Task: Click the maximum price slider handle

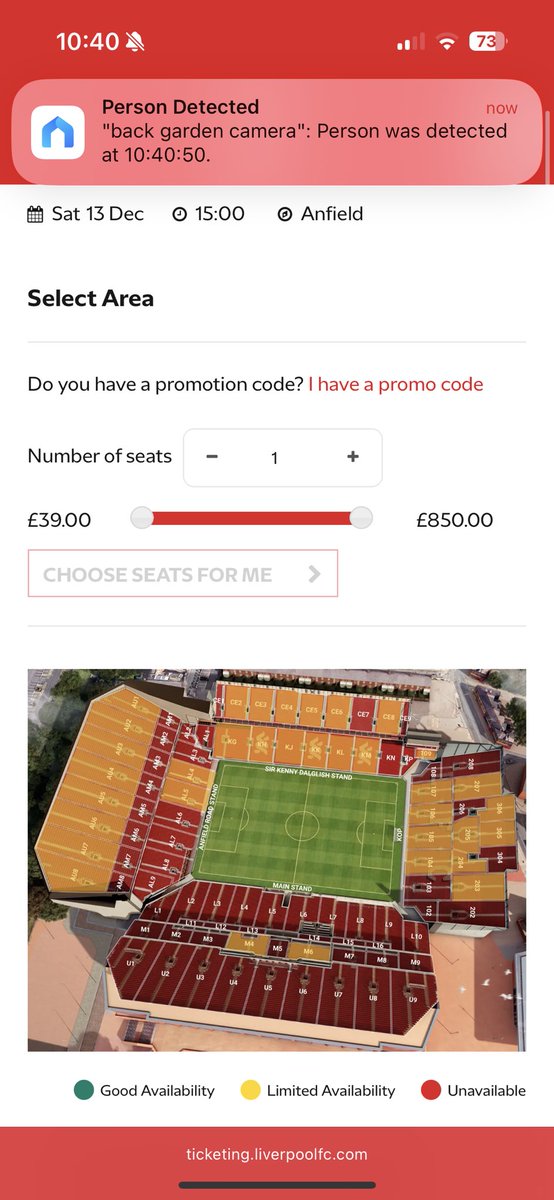Action: click(x=361, y=518)
